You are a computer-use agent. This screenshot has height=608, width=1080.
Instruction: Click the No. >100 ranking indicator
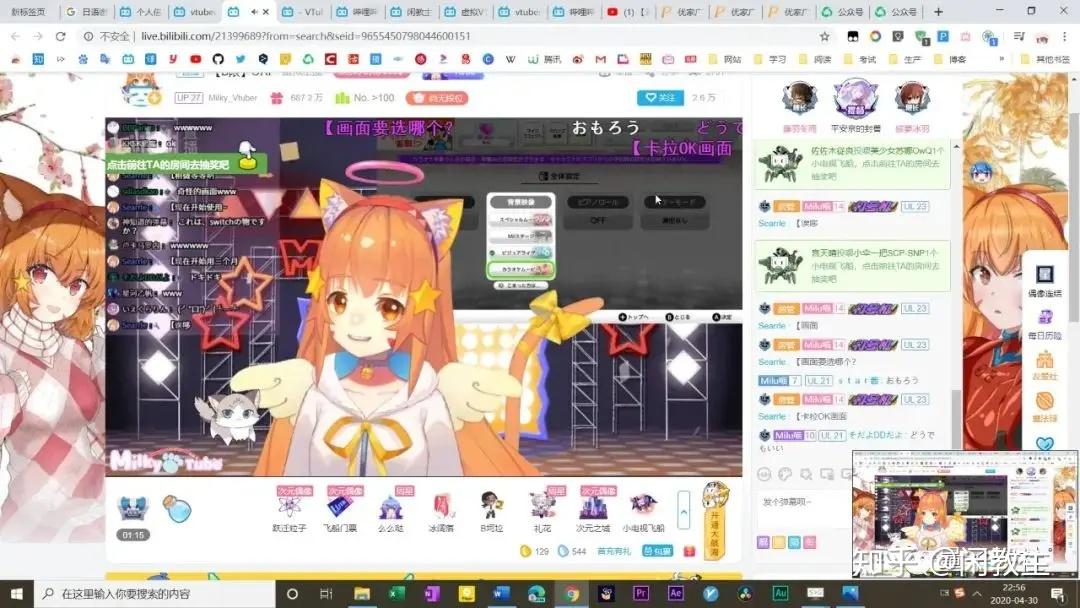click(365, 98)
